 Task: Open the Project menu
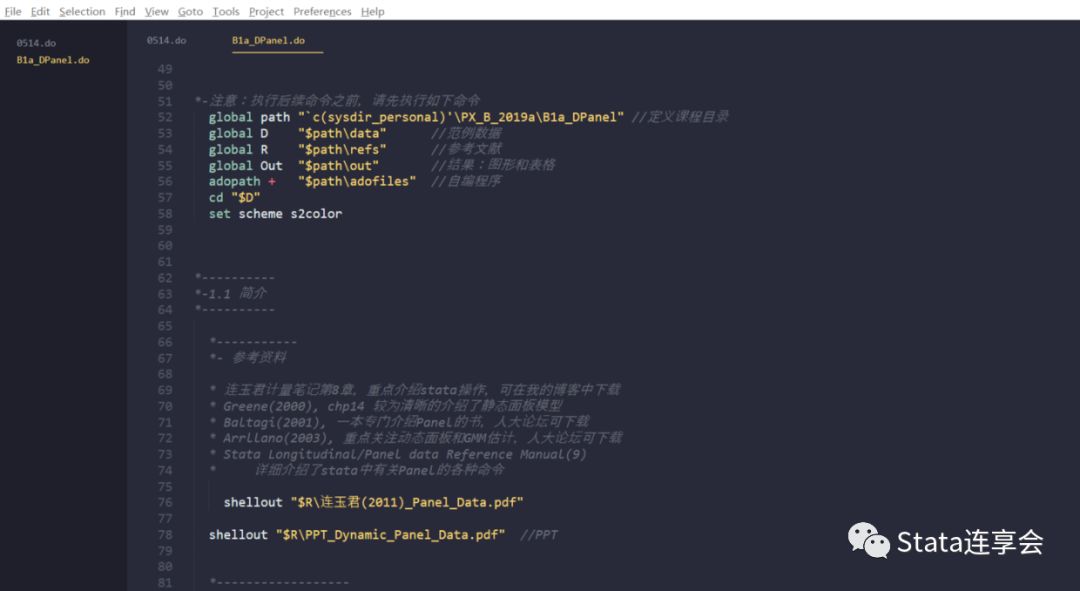[x=265, y=11]
